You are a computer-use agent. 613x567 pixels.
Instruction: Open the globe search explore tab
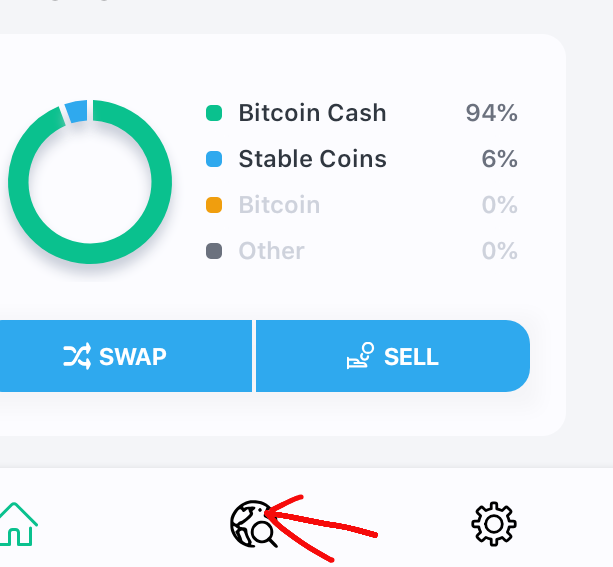[x=254, y=524]
